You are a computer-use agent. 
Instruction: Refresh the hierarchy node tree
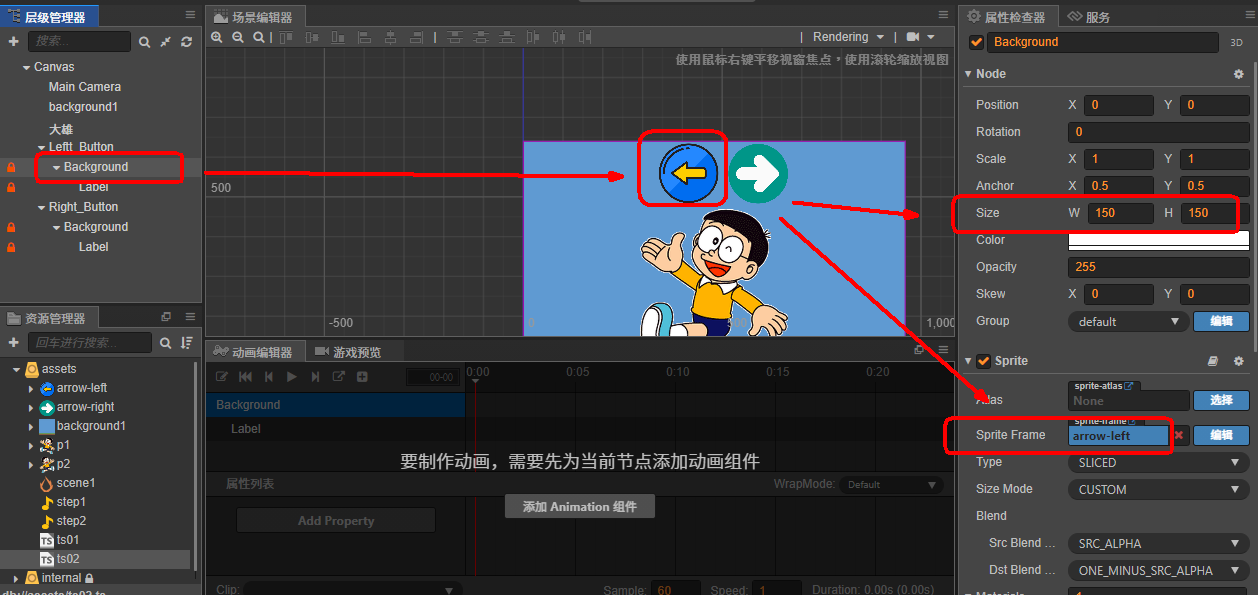tap(186, 42)
